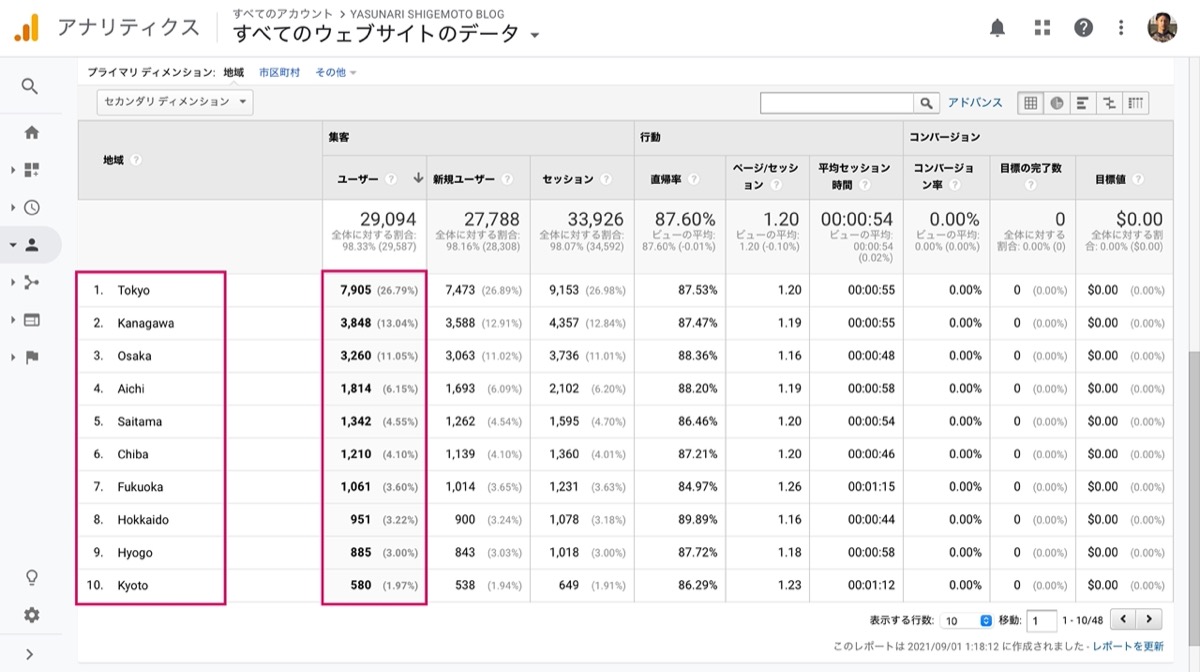Open the Admin gear icon in sidebar
This screenshot has height=672, width=1200.
31,615
